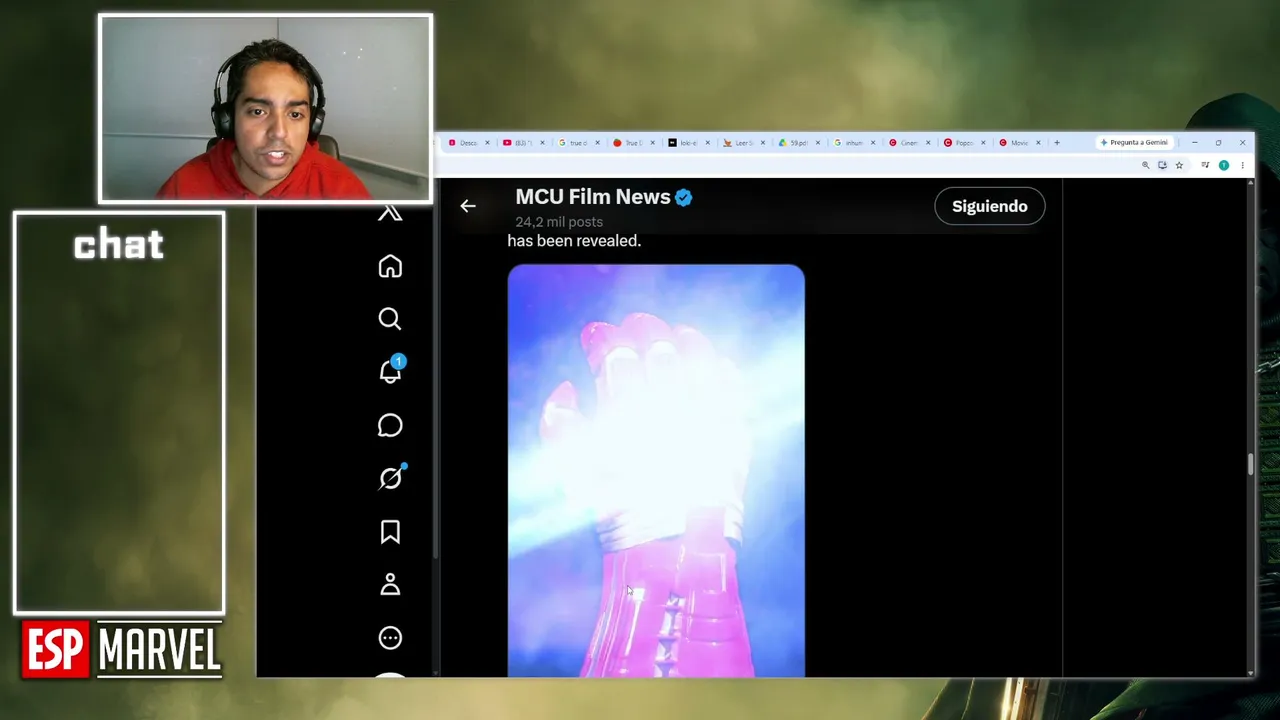
Task: Close the Leer S... tab
Action: (763, 143)
